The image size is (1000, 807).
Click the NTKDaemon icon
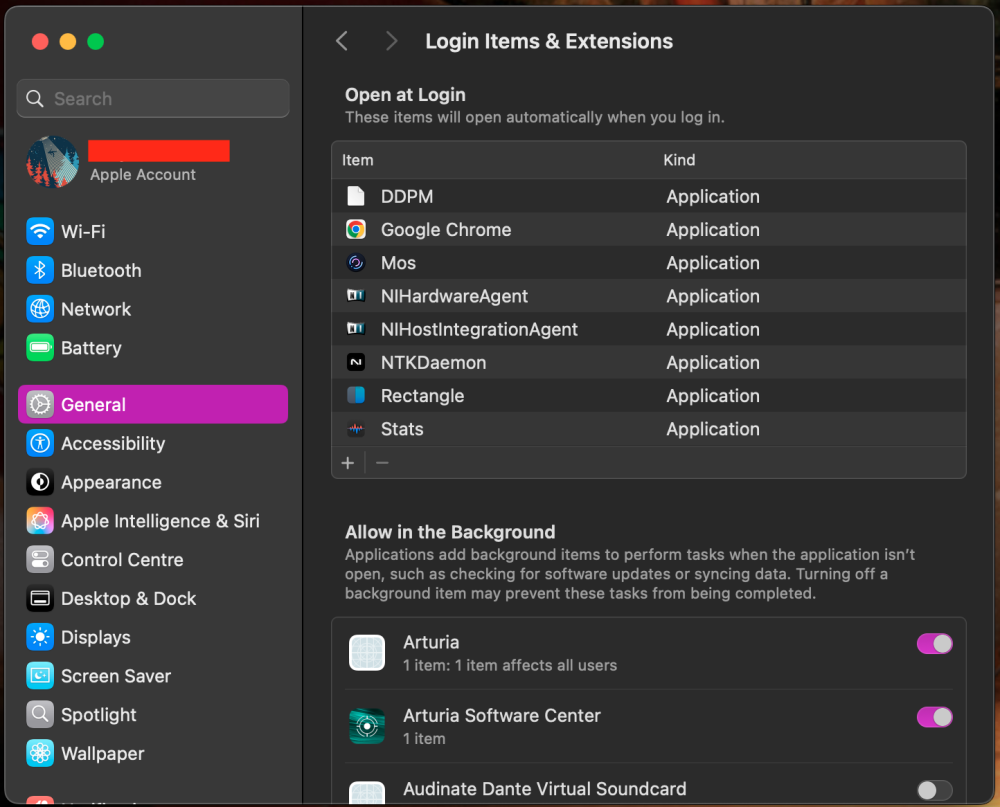click(x=356, y=362)
